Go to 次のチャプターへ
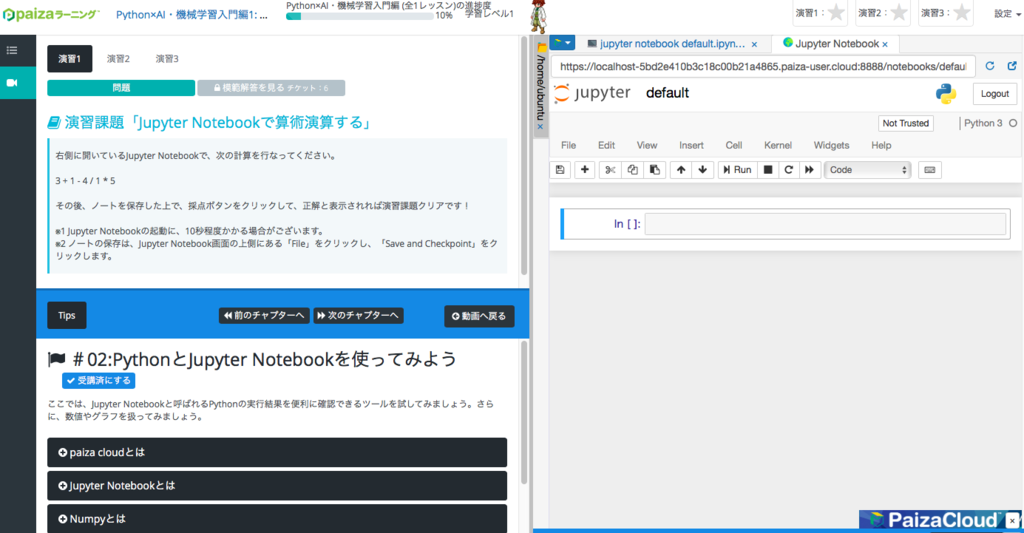Screen dimensions: 1024x533 point(358,315)
